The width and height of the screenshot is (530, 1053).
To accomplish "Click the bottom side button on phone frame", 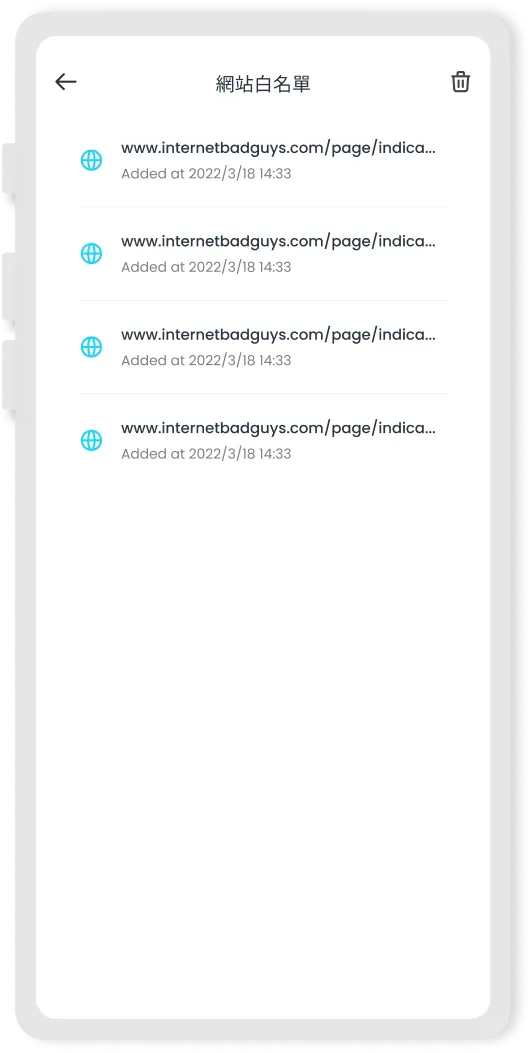I will tap(9, 375).
